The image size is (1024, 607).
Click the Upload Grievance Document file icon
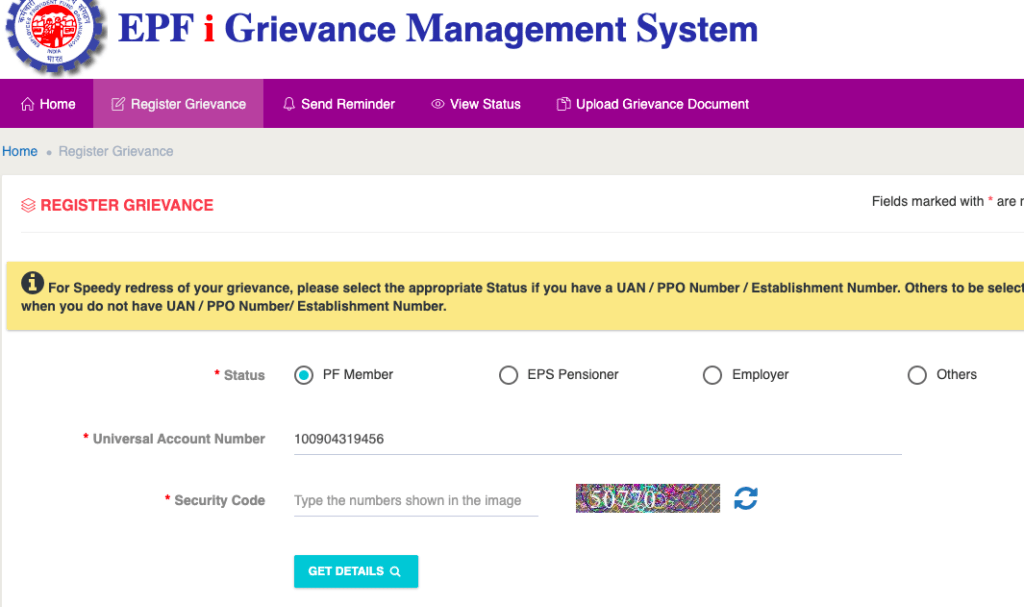click(x=563, y=104)
